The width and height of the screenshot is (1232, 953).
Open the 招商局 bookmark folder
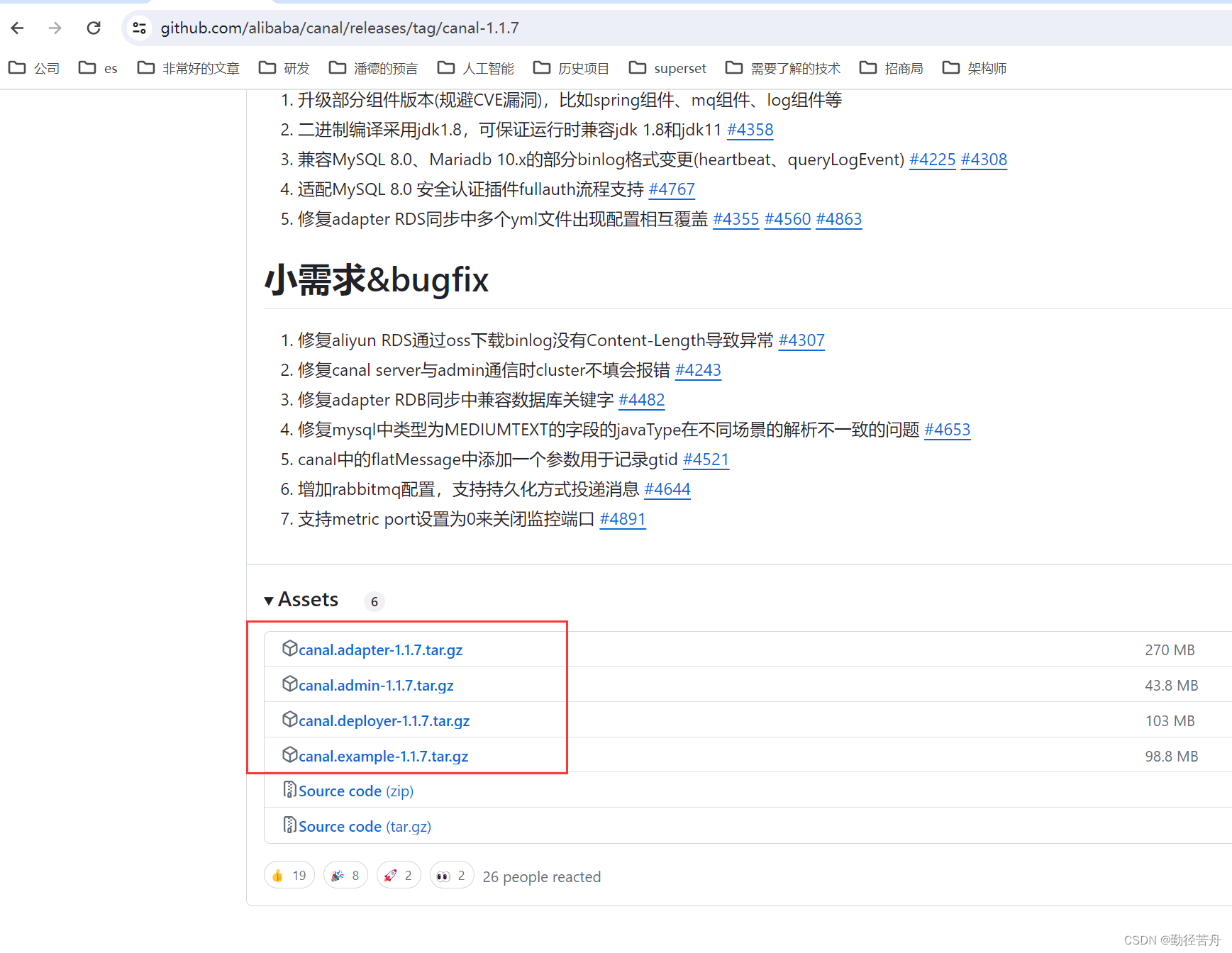click(891, 68)
